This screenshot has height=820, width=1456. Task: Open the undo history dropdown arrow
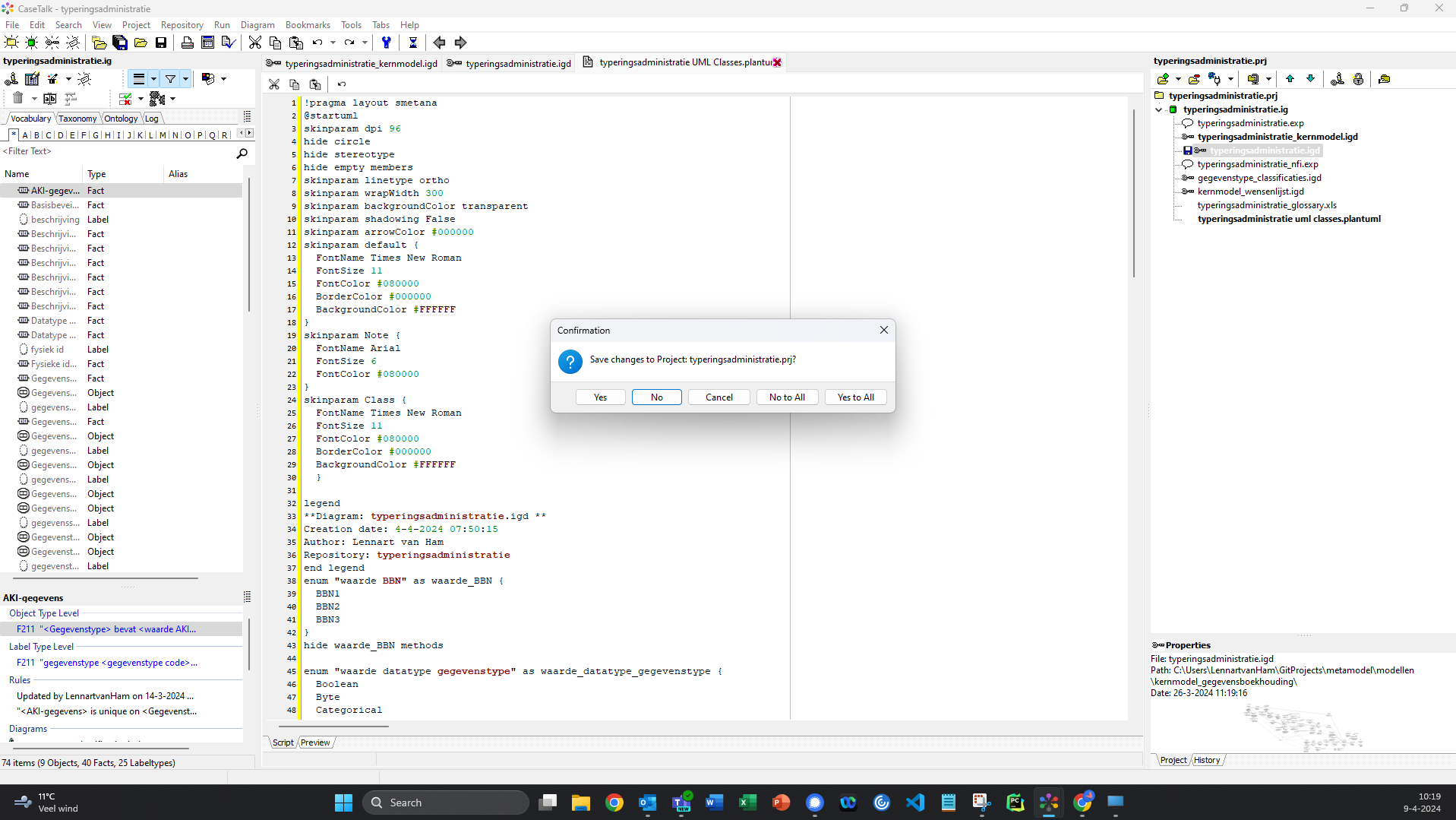click(x=333, y=43)
